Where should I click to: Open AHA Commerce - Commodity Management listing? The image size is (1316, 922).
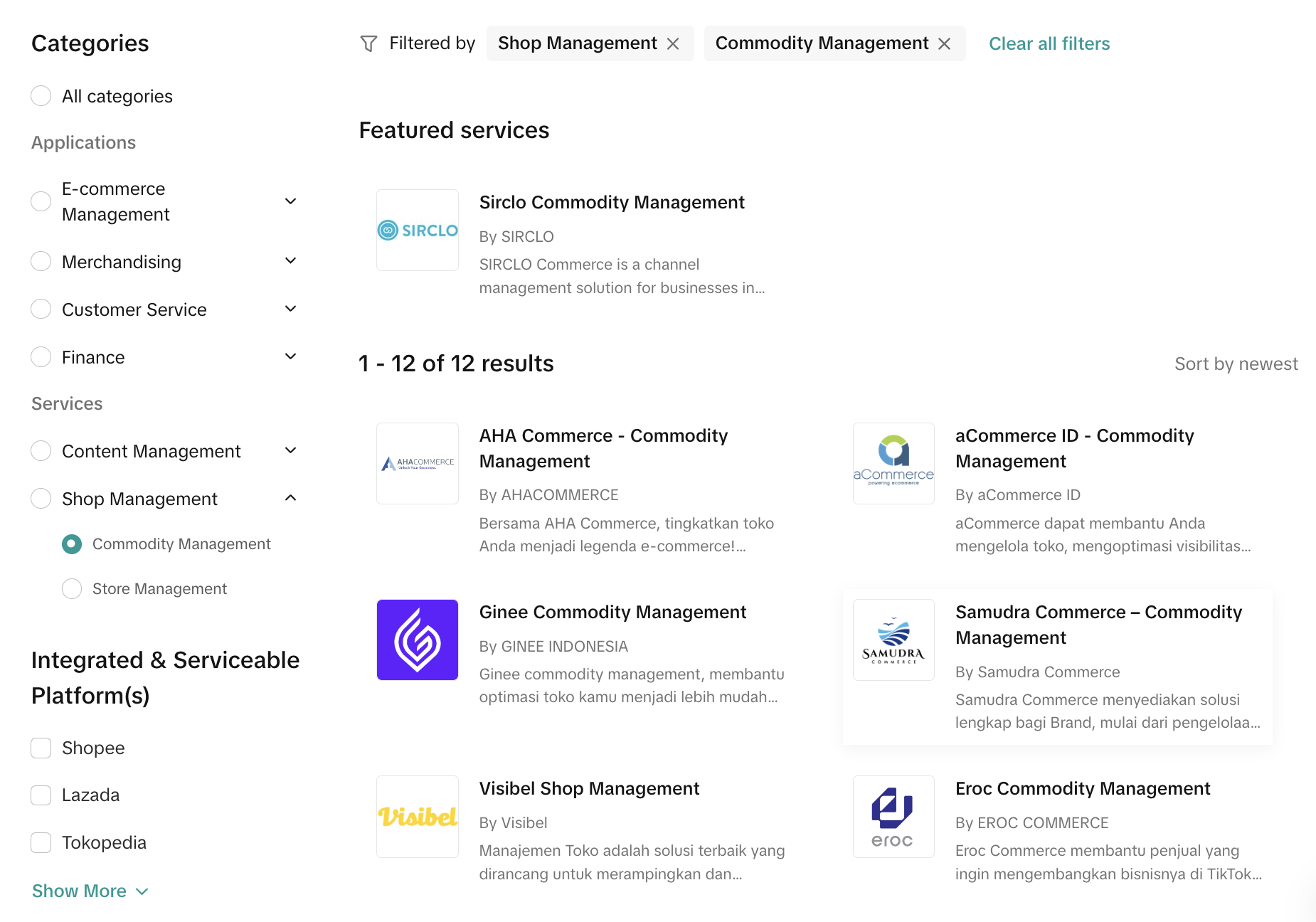click(x=604, y=448)
